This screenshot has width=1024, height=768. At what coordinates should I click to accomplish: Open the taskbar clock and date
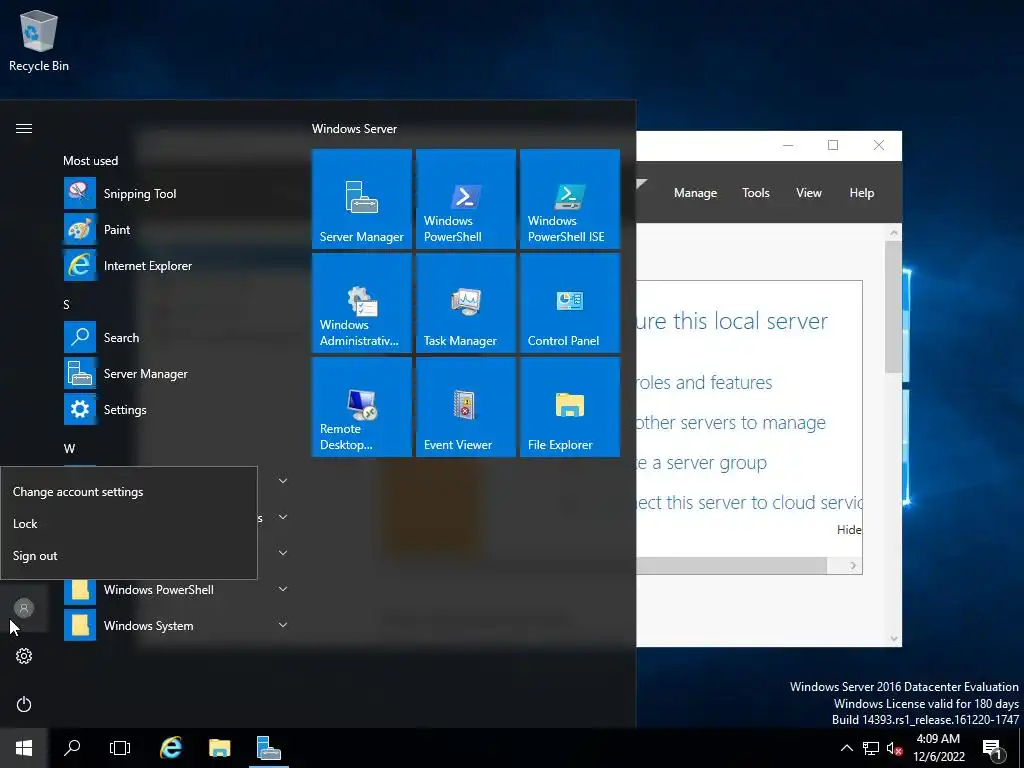coord(938,748)
